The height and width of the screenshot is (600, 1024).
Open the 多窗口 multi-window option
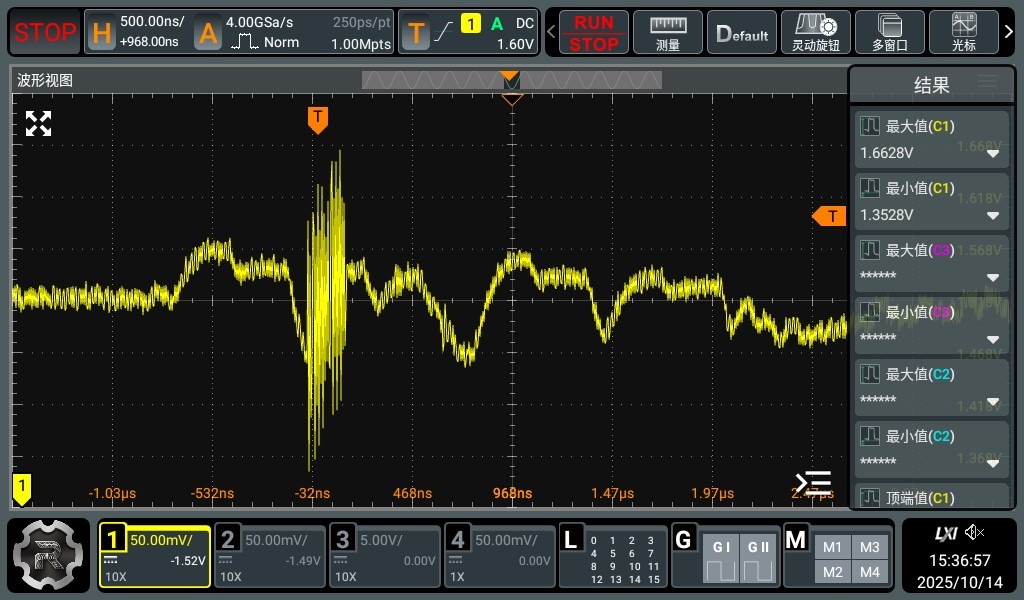click(889, 32)
